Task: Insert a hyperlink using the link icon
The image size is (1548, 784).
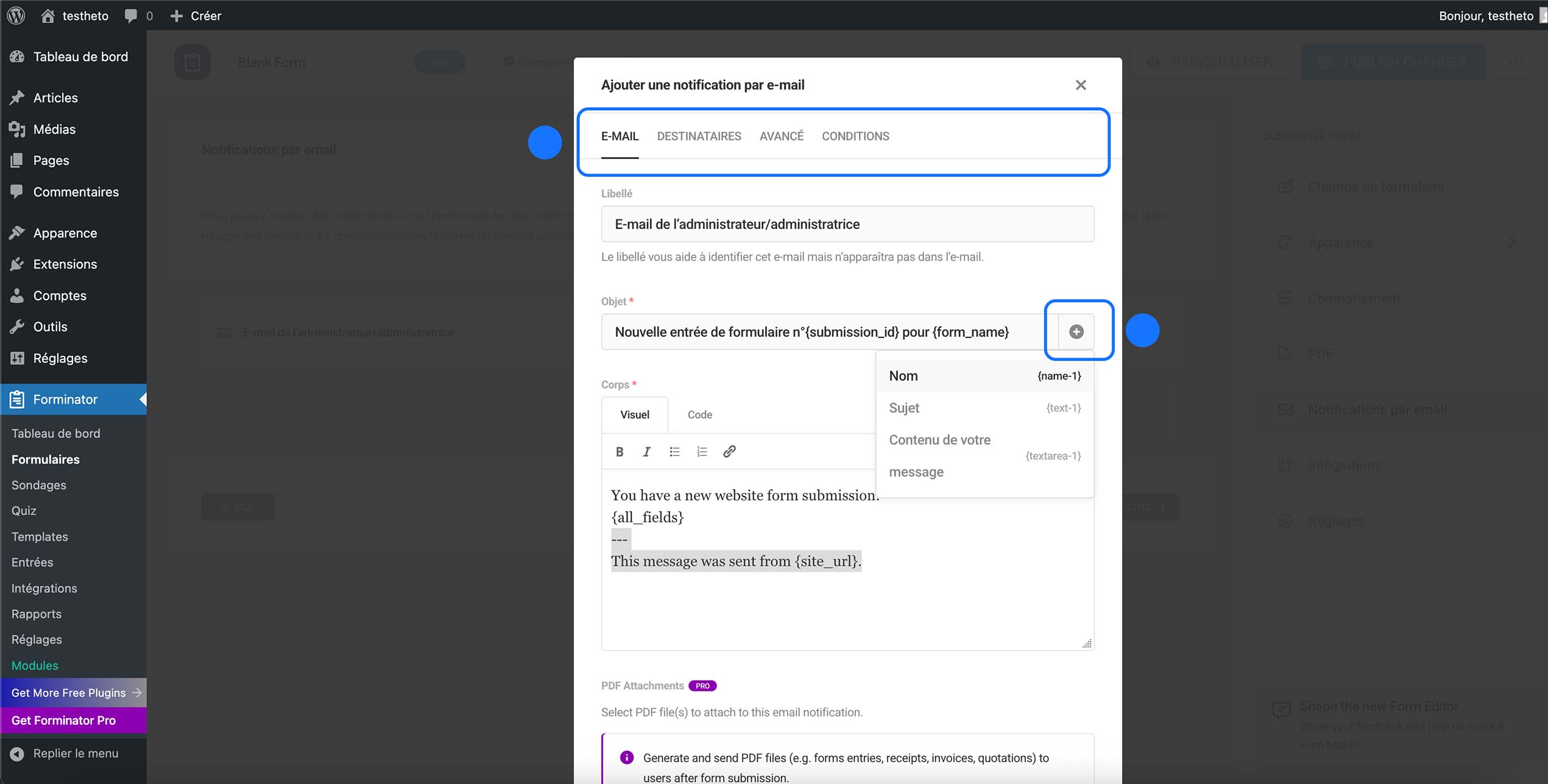Action: (729, 451)
